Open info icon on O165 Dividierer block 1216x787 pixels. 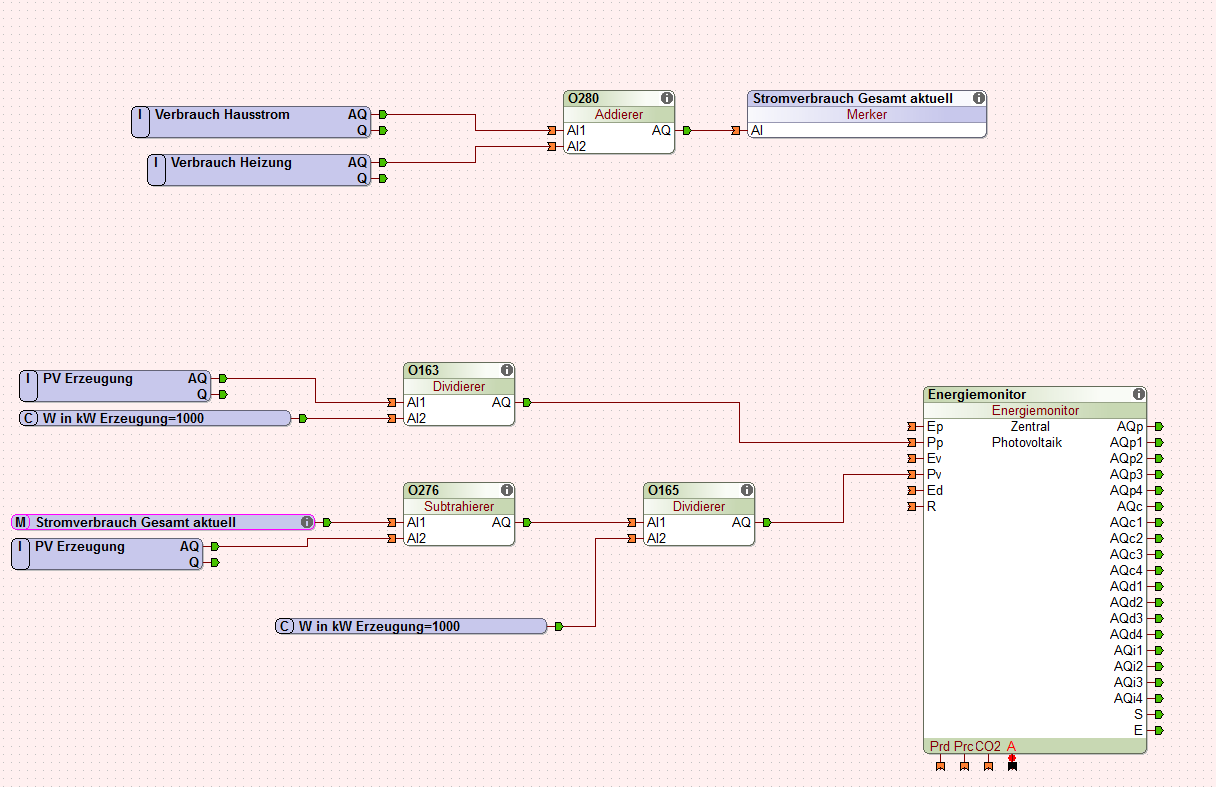pyautogui.click(x=747, y=490)
